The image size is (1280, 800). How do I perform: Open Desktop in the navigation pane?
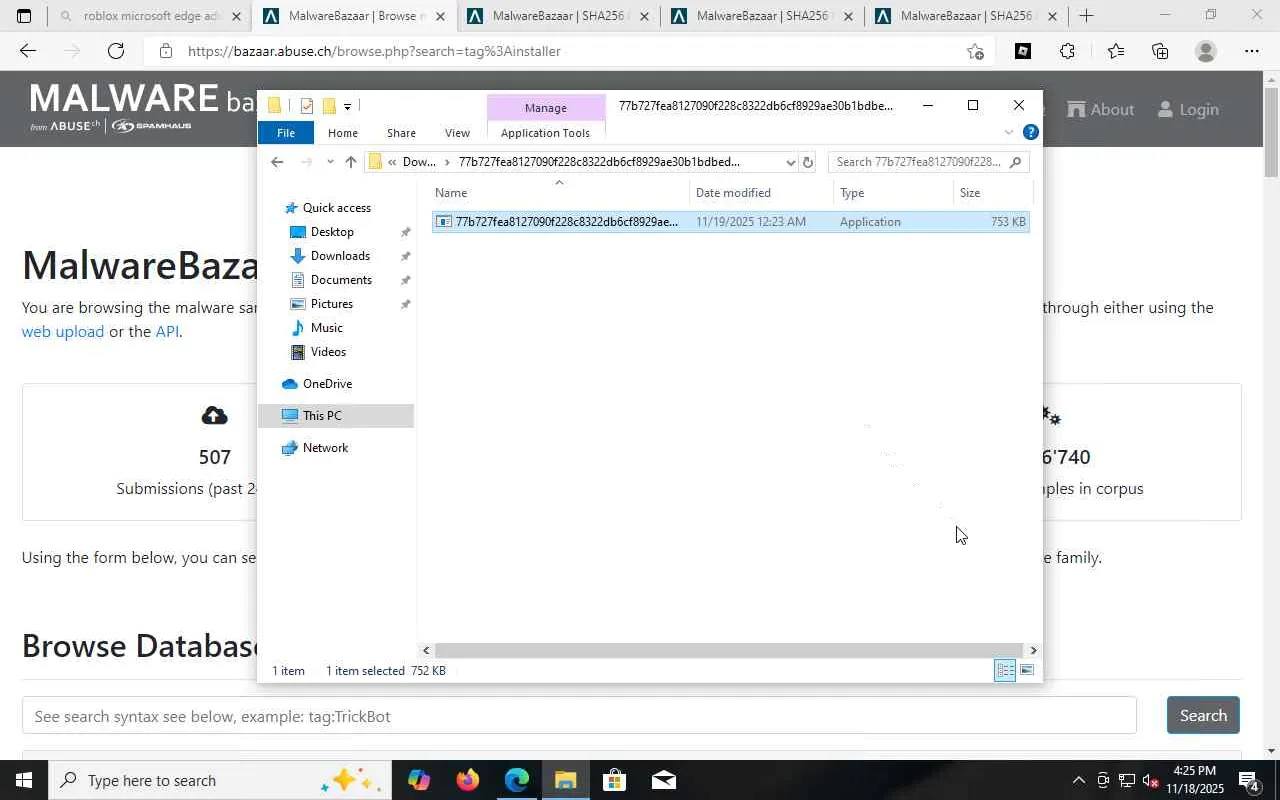332,232
